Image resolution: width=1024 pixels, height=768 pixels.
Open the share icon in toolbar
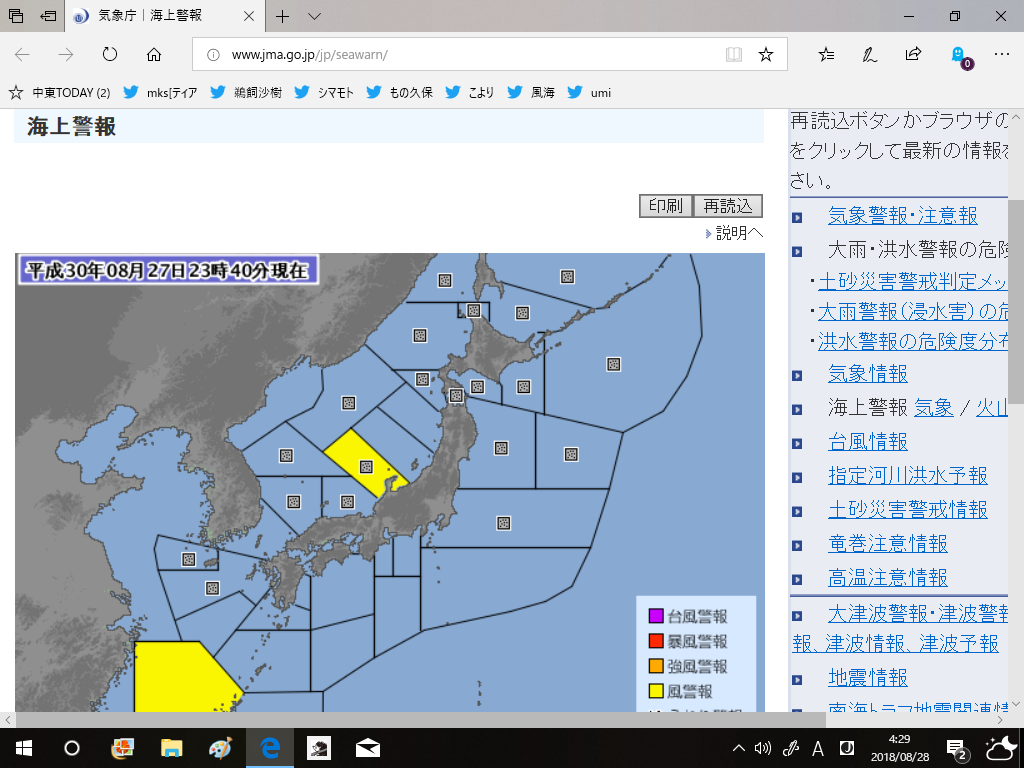[913, 54]
